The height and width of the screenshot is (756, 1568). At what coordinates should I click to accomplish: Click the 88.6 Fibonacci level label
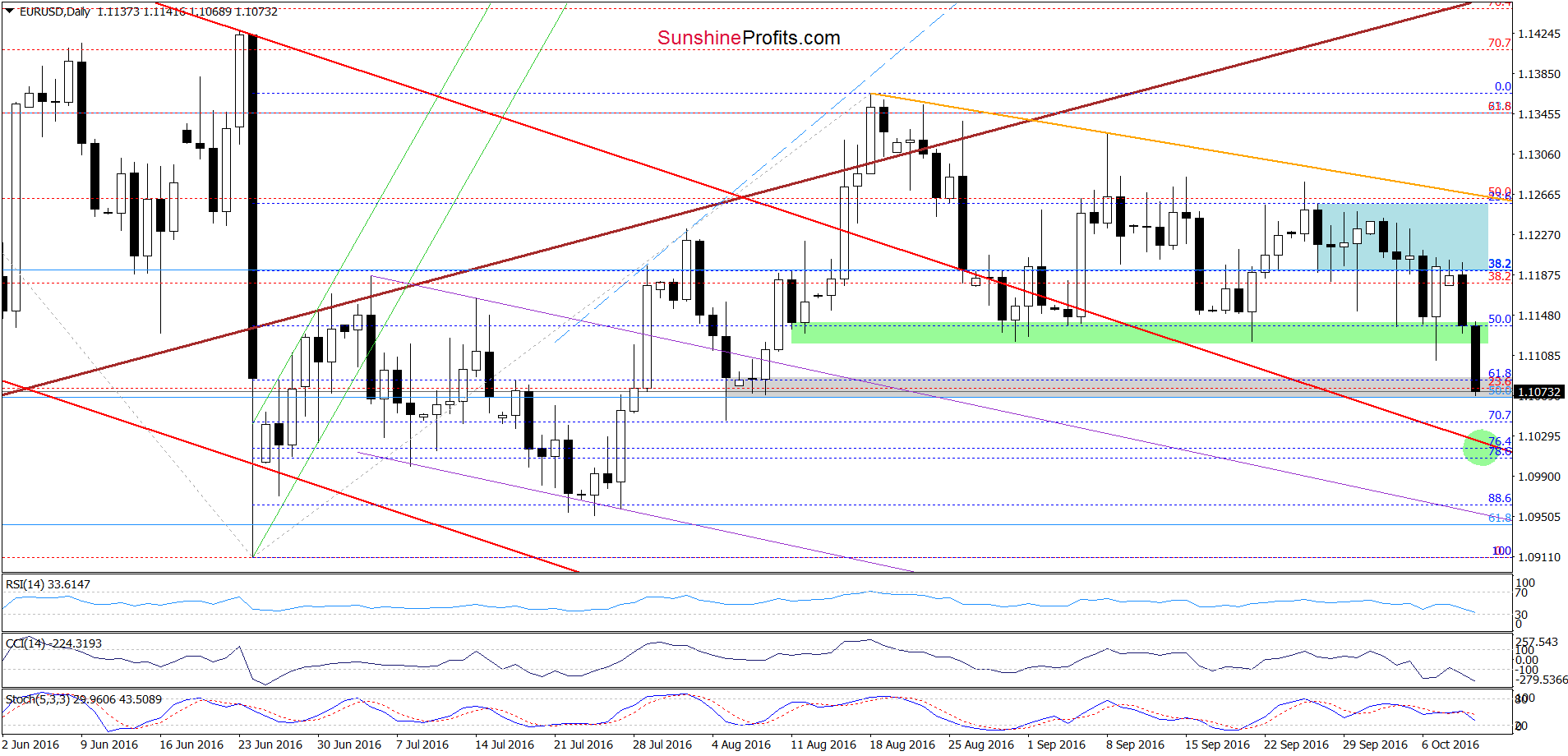click(1500, 498)
